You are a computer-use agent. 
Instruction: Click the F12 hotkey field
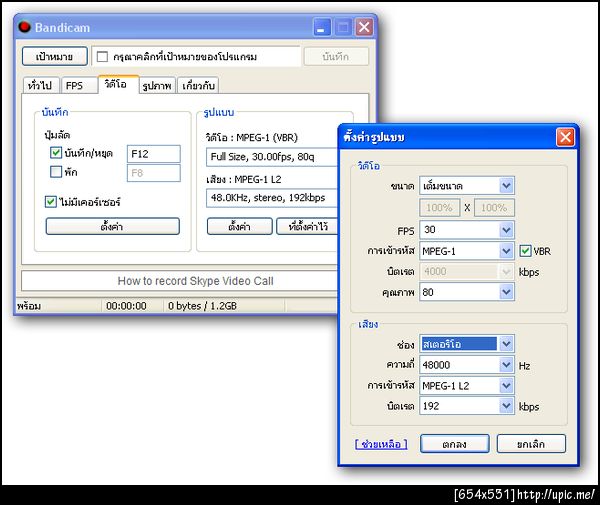[x=153, y=154]
